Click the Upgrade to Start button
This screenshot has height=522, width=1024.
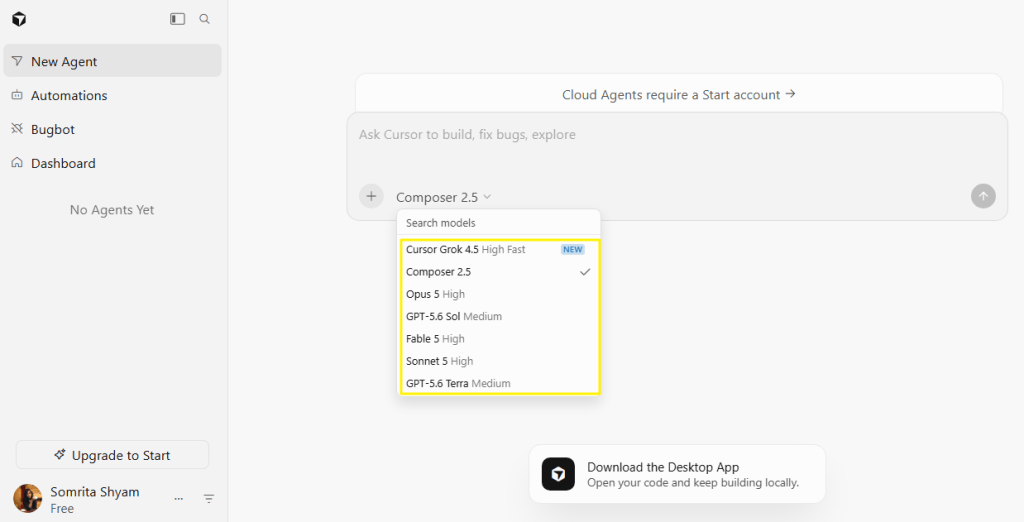point(112,455)
